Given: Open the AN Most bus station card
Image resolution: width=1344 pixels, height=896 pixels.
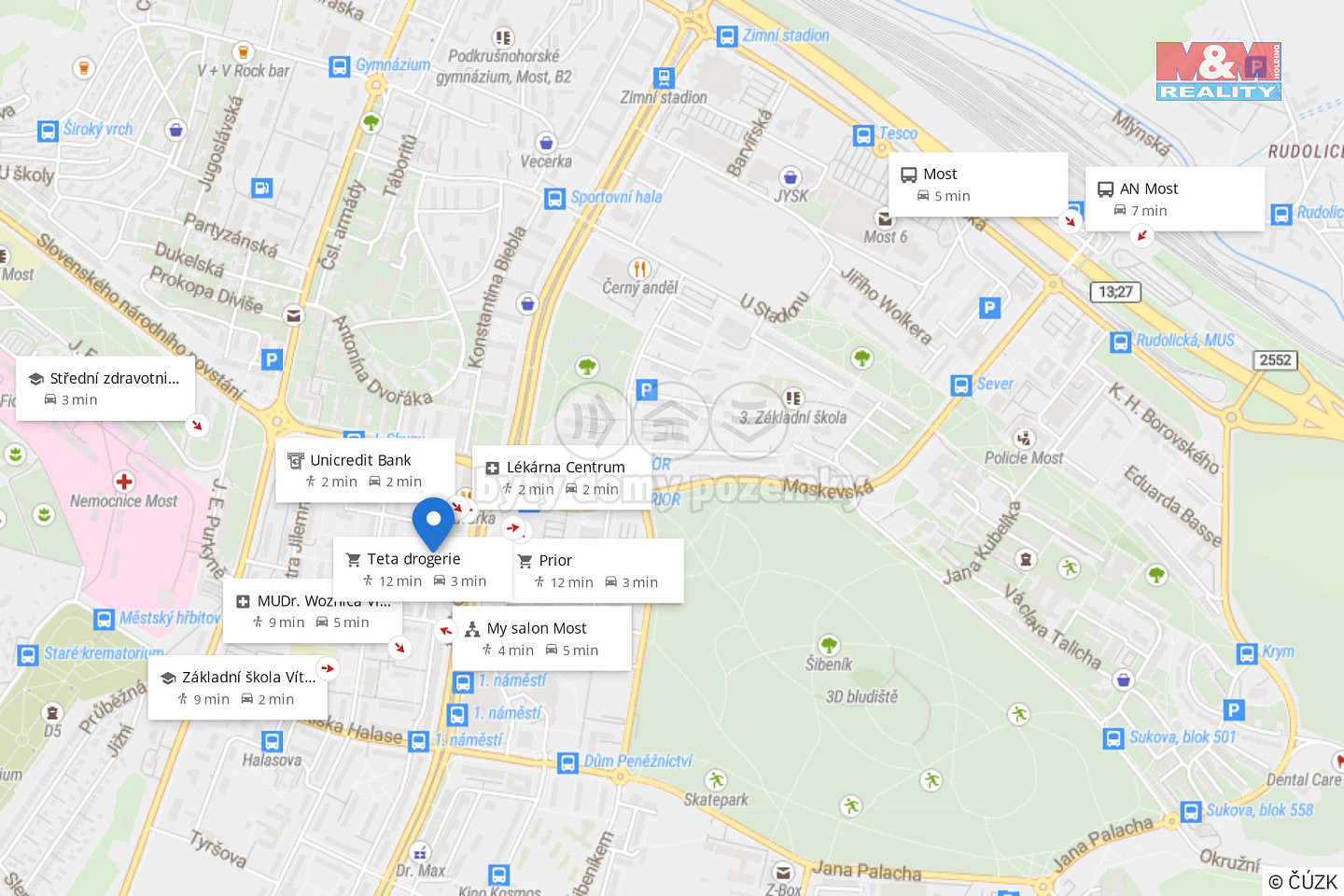Looking at the screenshot, I should [x=1175, y=199].
